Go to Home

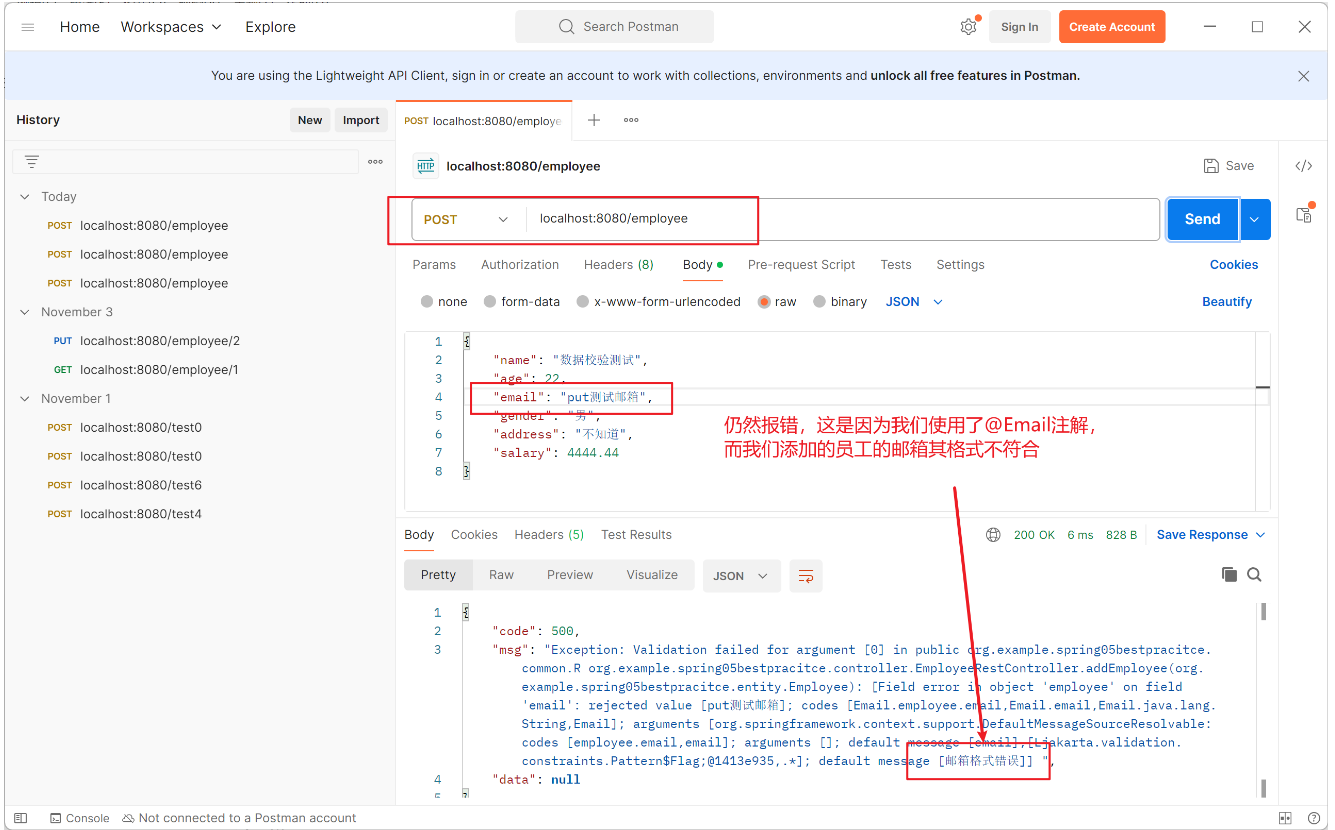tap(80, 27)
